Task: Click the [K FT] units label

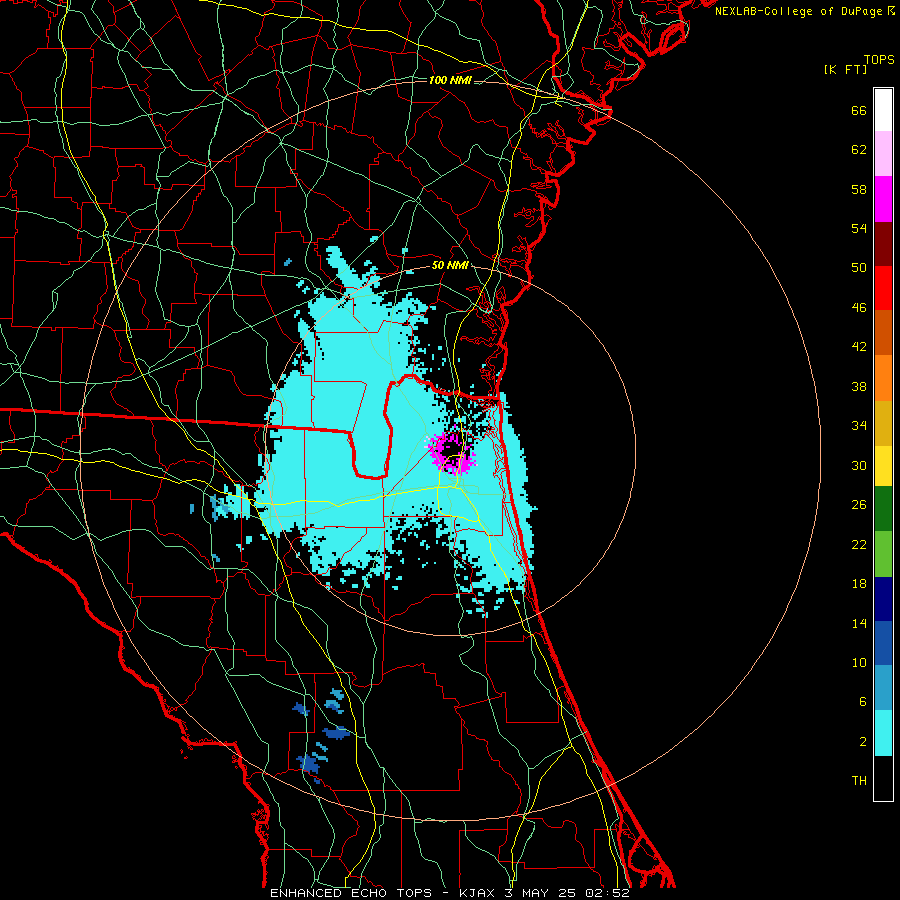Action: click(845, 69)
